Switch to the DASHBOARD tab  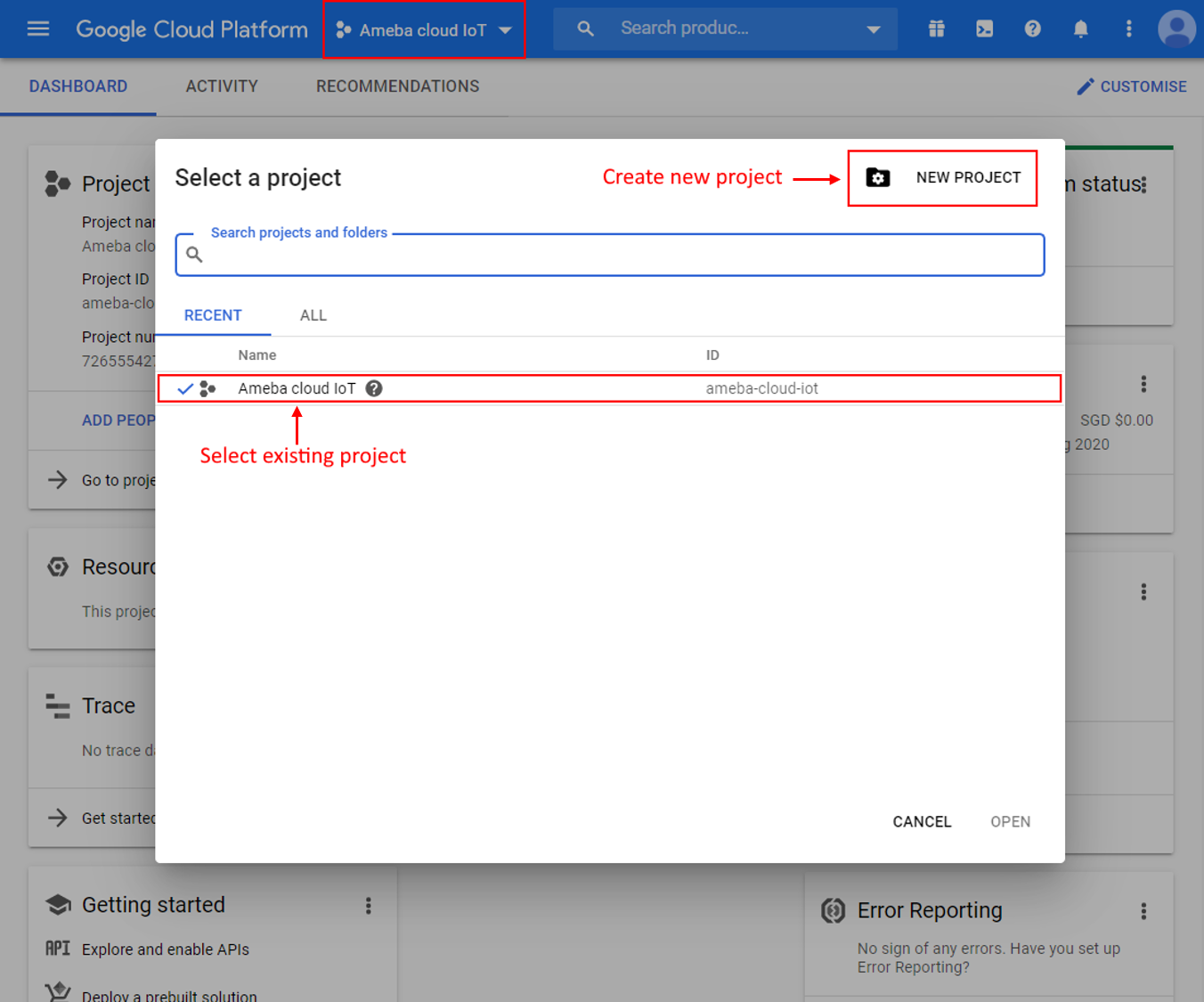point(78,86)
